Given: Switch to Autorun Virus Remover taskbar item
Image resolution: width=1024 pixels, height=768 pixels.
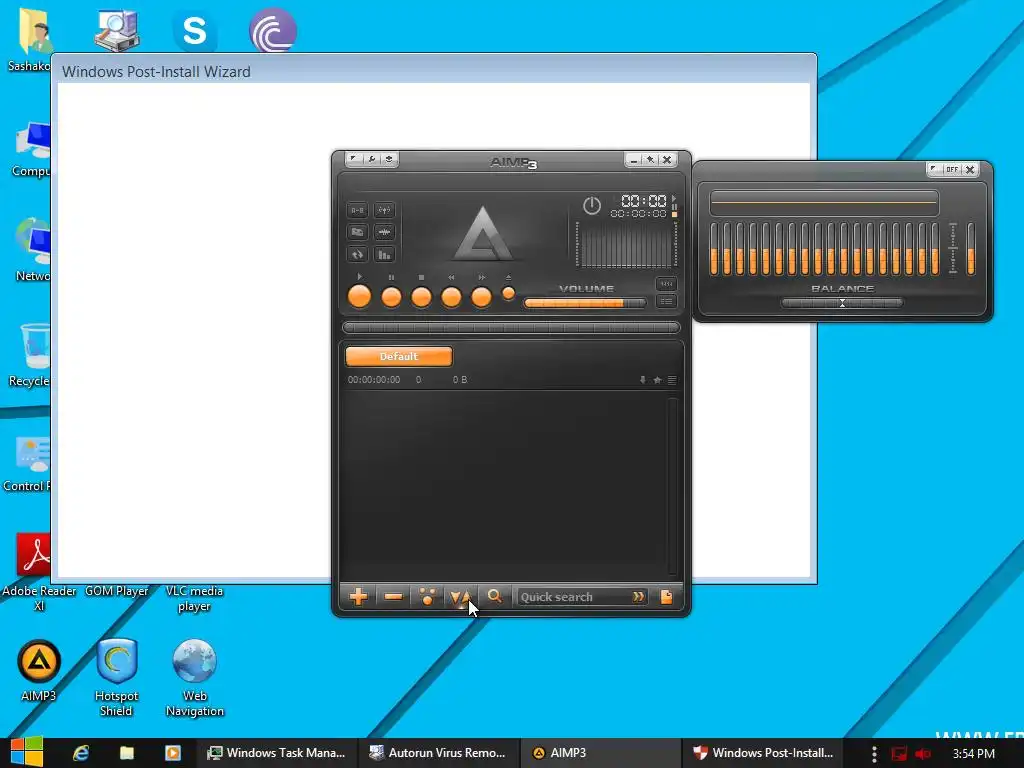Looking at the screenshot, I should point(439,752).
